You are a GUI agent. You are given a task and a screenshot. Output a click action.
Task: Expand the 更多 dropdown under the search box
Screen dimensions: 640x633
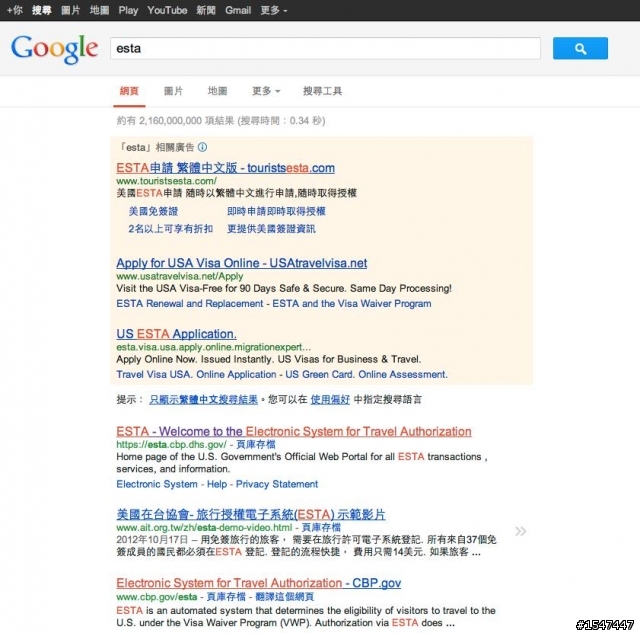[266, 91]
